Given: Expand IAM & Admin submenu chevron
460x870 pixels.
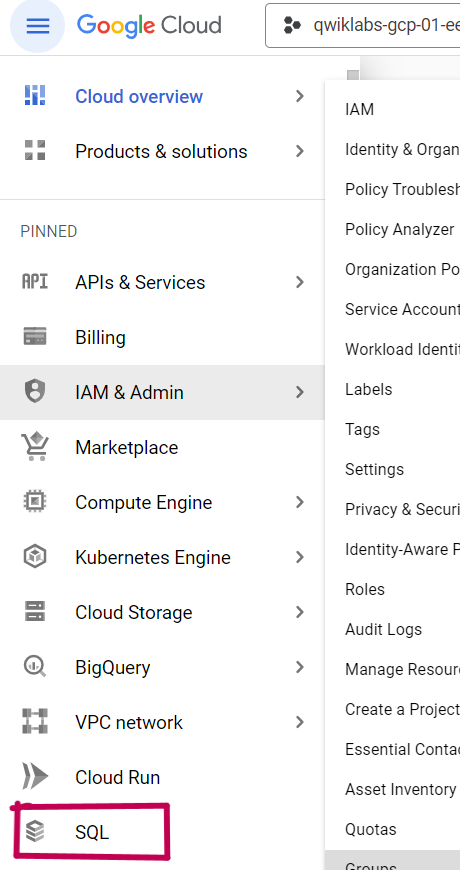Looking at the screenshot, I should tap(300, 392).
